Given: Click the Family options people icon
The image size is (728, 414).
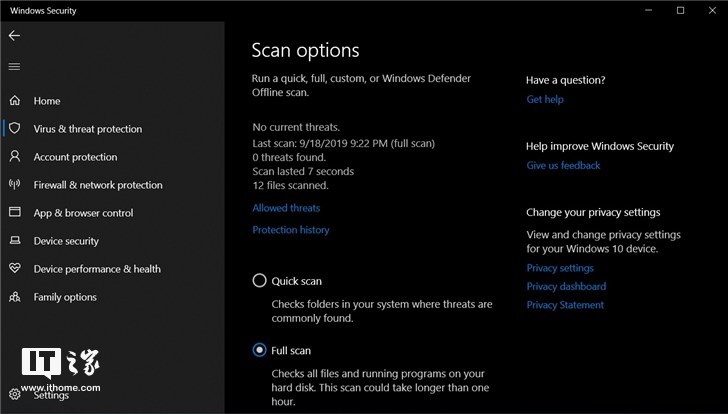Looking at the screenshot, I should click(15, 297).
